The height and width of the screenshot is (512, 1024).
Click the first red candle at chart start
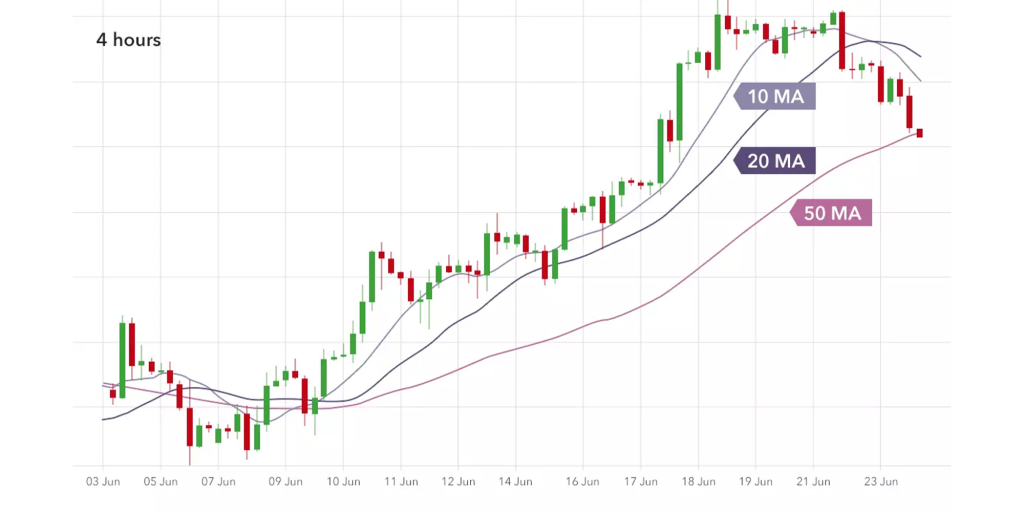pos(113,392)
